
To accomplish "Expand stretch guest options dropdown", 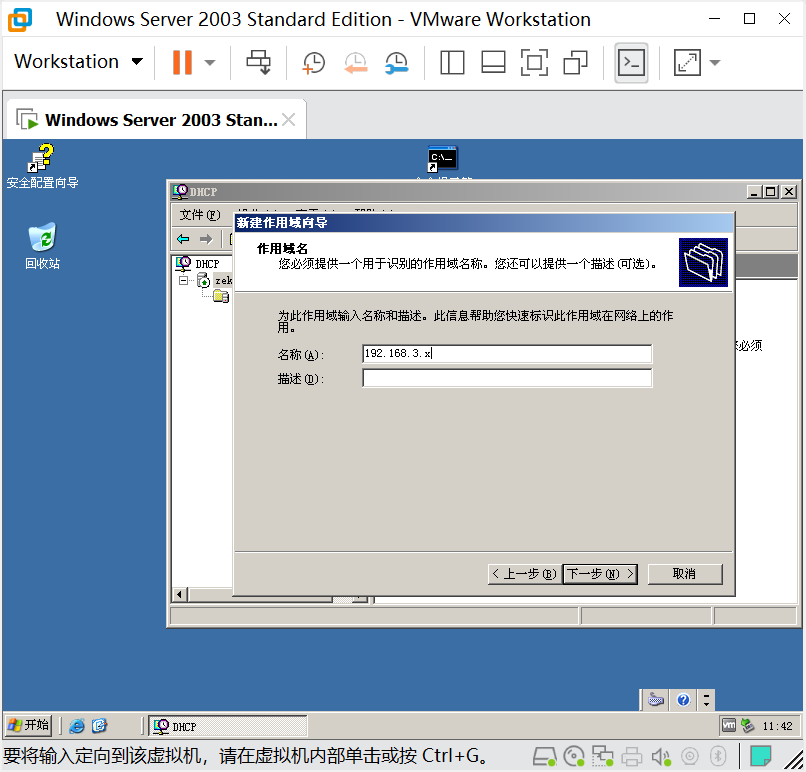I will (715, 63).
